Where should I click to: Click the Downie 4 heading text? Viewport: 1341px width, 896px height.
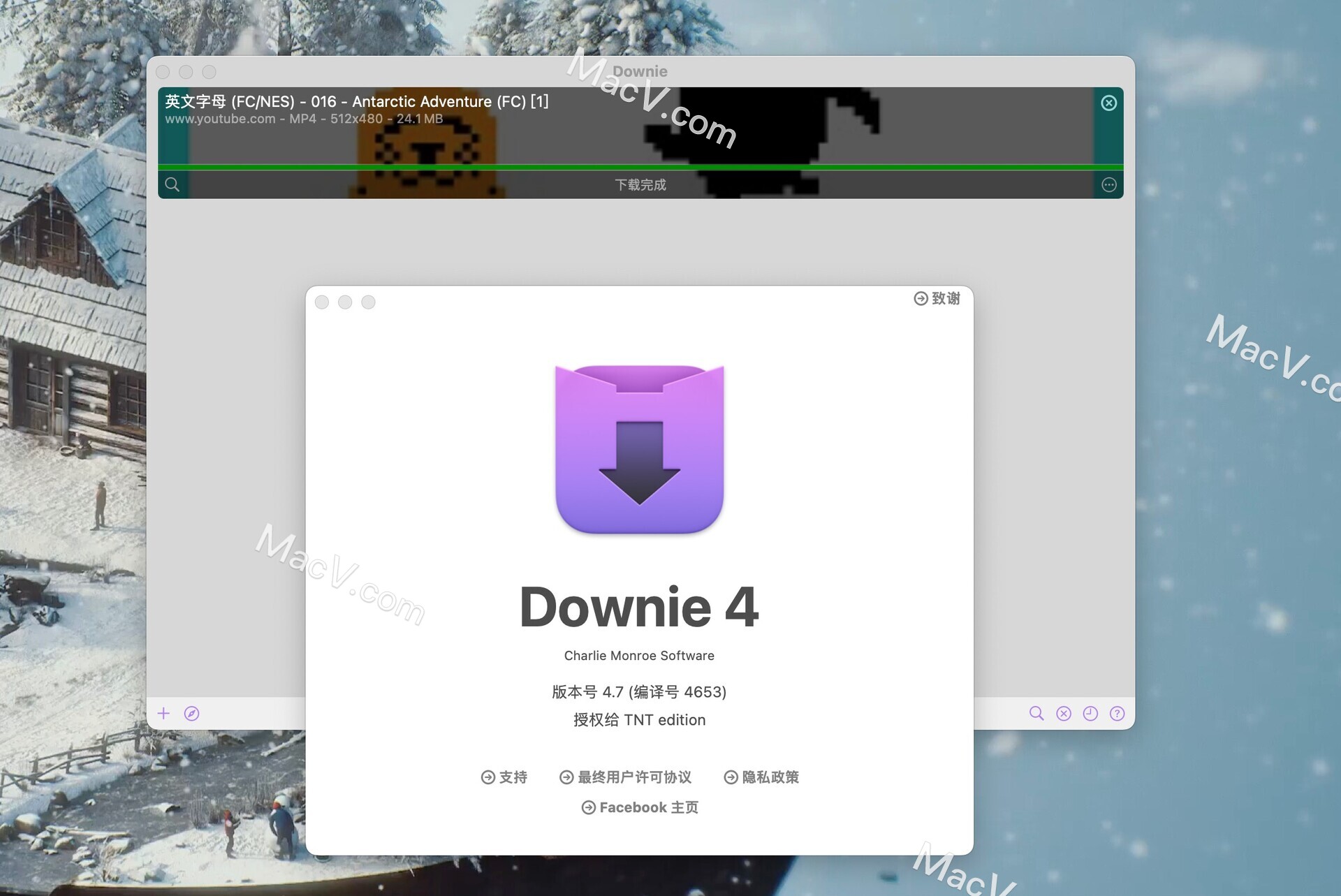[639, 606]
